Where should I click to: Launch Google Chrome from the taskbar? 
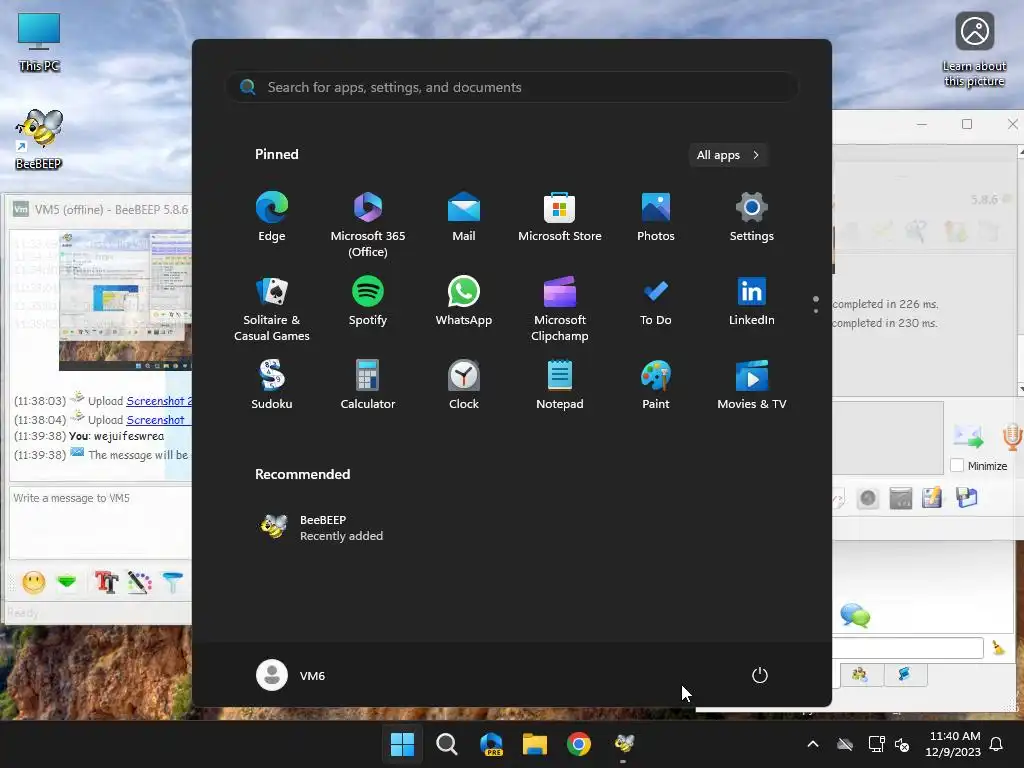click(x=579, y=744)
